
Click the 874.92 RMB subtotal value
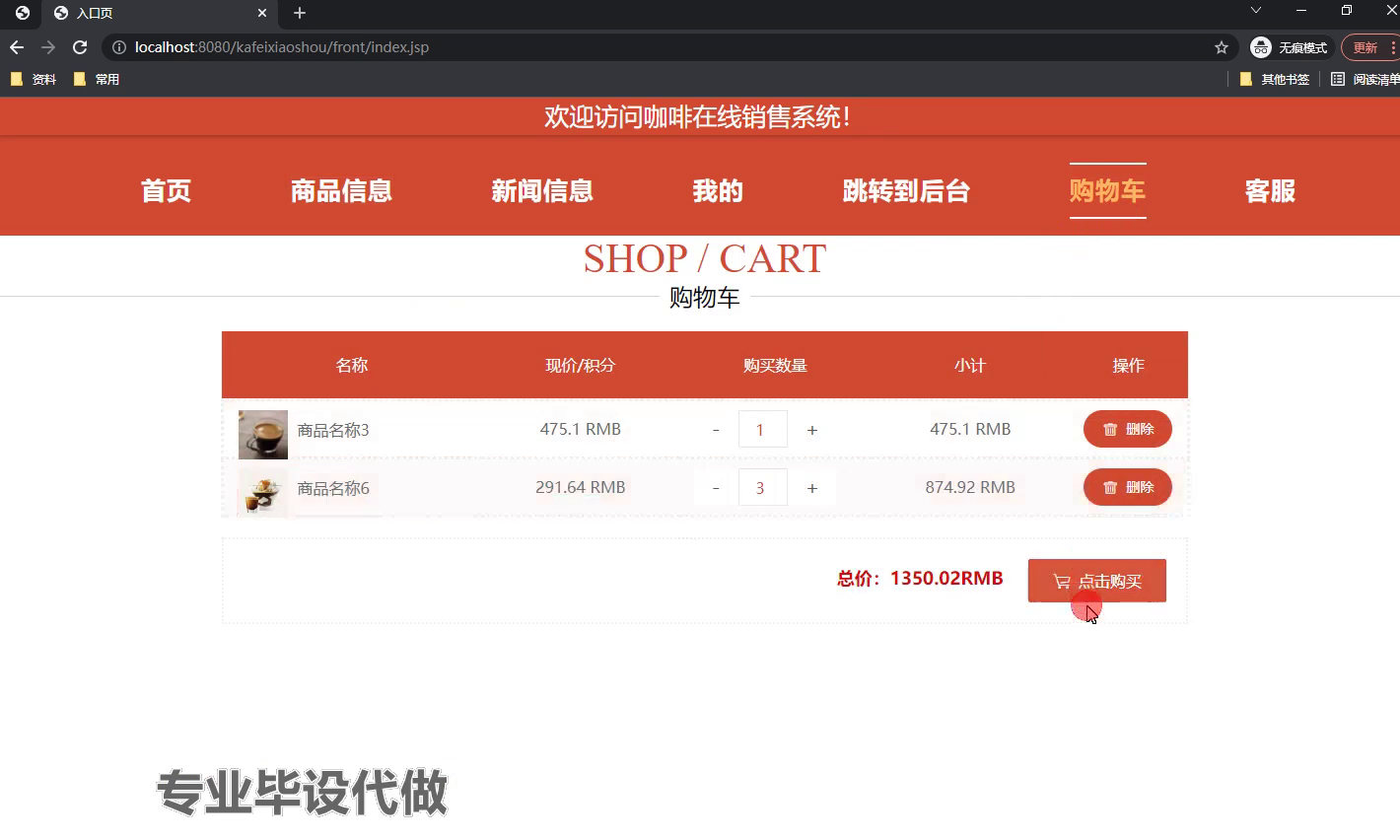click(x=970, y=487)
